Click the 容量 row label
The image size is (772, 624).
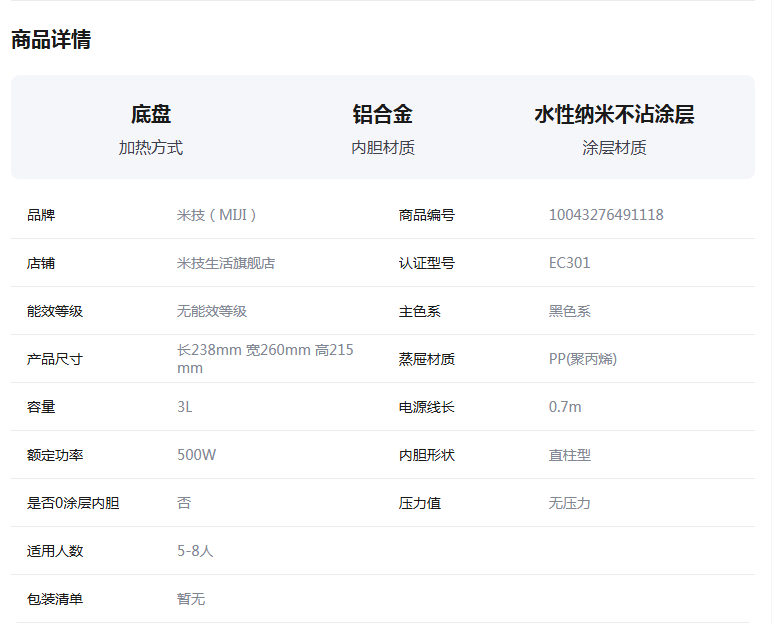41,407
